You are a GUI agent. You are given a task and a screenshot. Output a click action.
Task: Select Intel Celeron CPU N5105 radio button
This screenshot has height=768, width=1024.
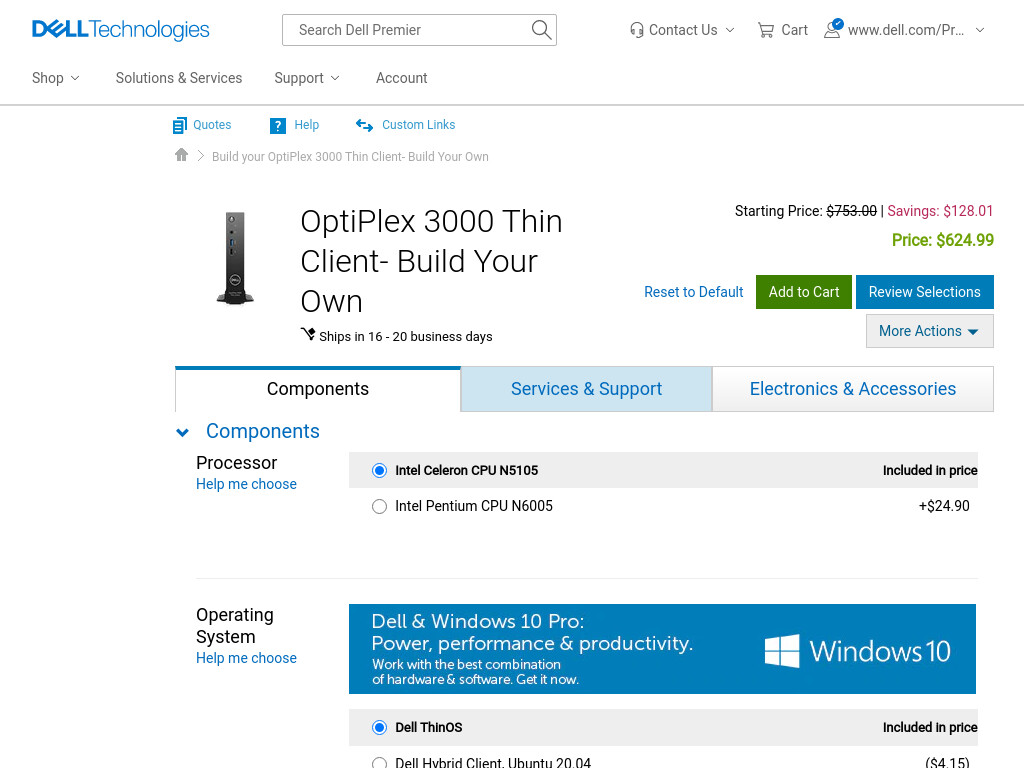[x=379, y=471]
